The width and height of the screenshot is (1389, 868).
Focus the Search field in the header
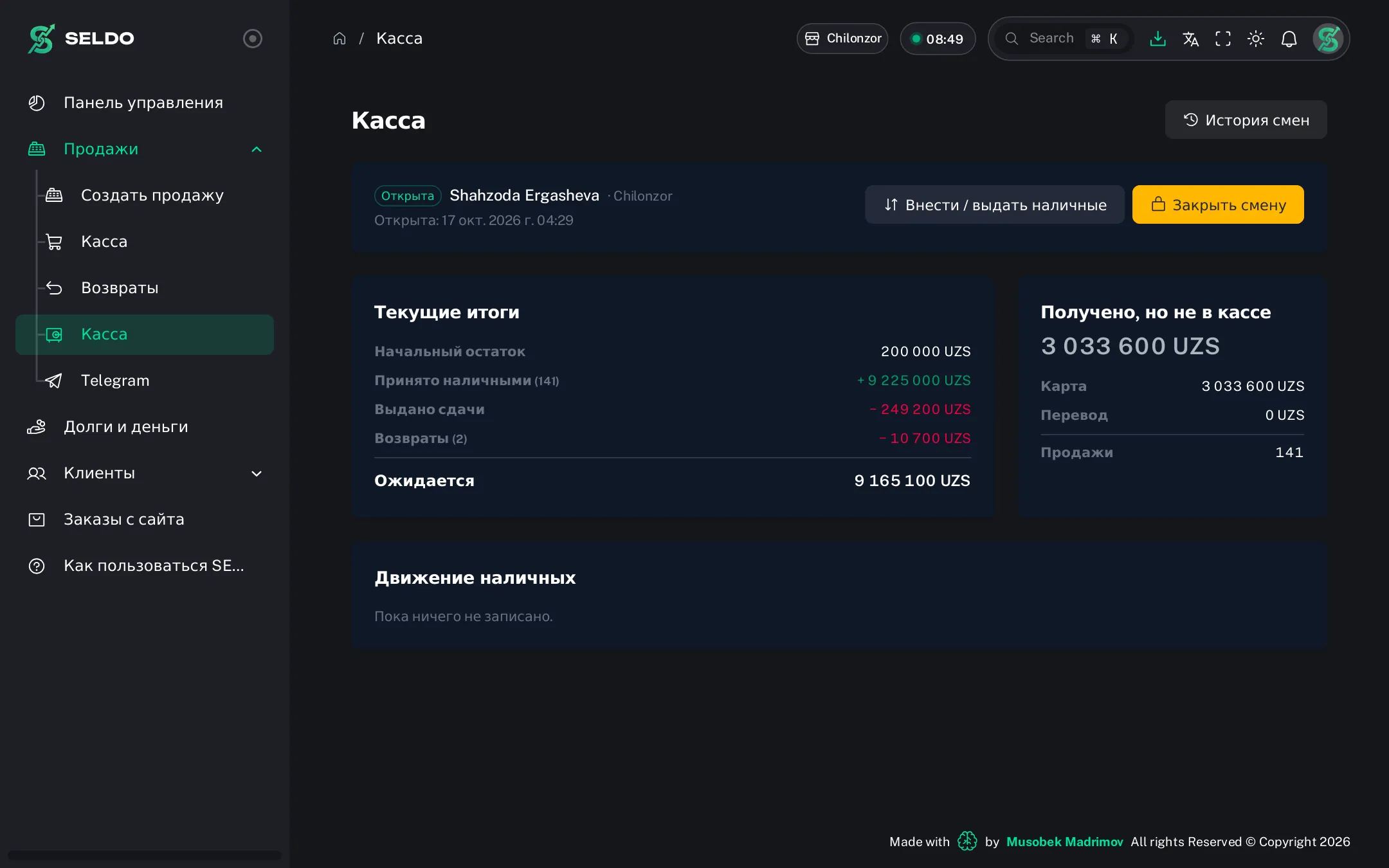coord(1064,39)
